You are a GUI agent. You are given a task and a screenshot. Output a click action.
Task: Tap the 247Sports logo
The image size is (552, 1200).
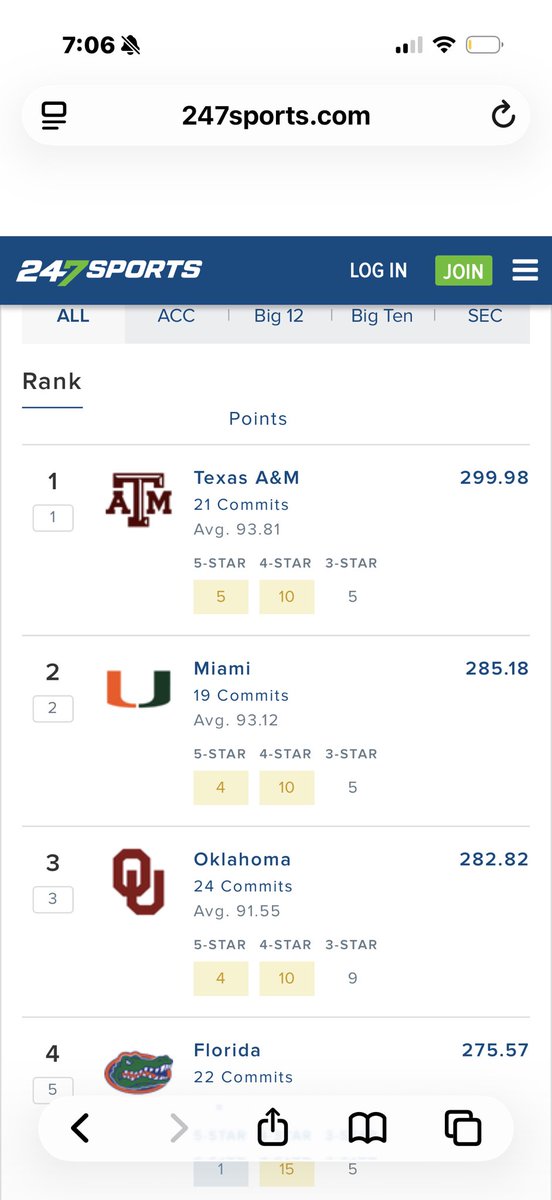pyautogui.click(x=109, y=270)
